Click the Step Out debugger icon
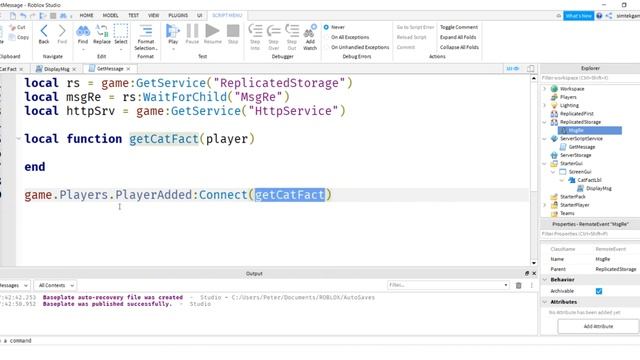Image resolution: width=640 pixels, height=360 pixels. (x=292, y=31)
